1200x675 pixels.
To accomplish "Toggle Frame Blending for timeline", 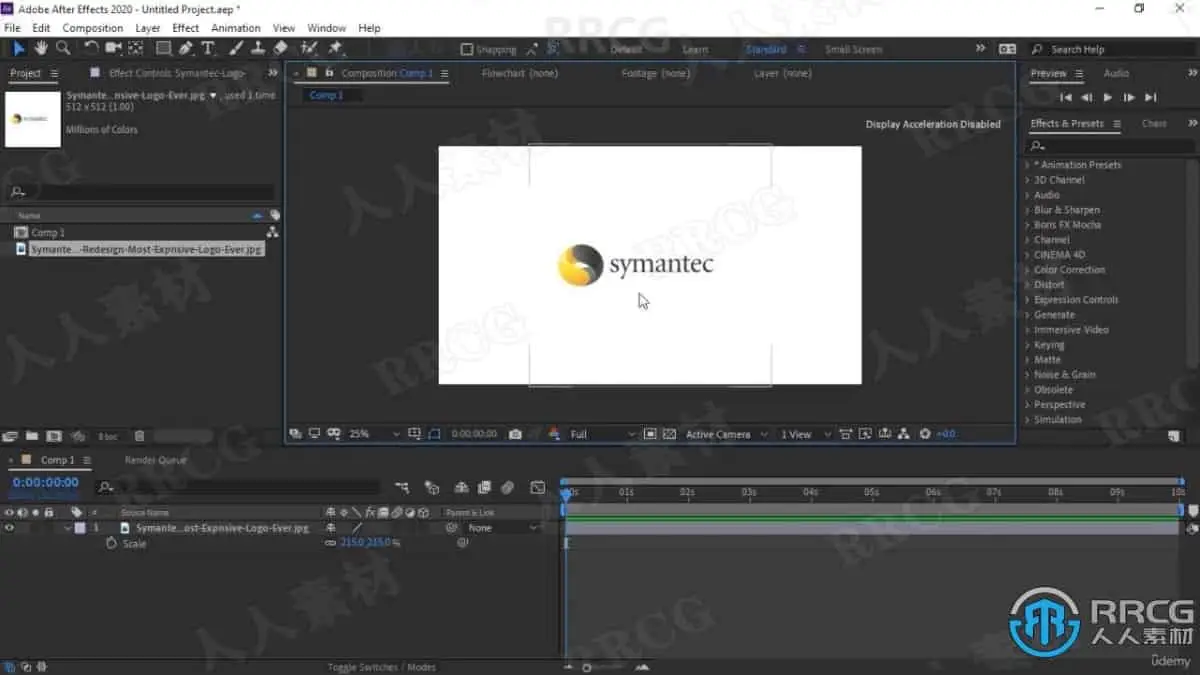I will (484, 487).
